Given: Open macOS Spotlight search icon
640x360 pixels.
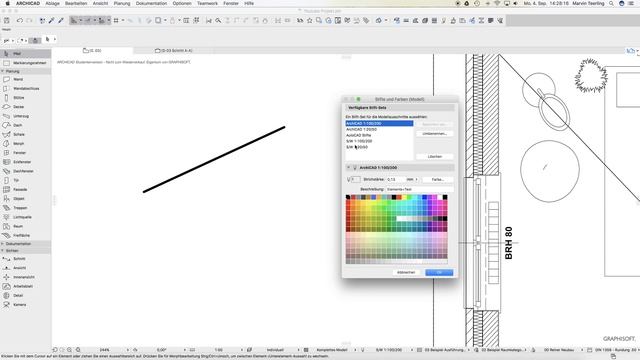Looking at the screenshot, I should pos(611,3).
